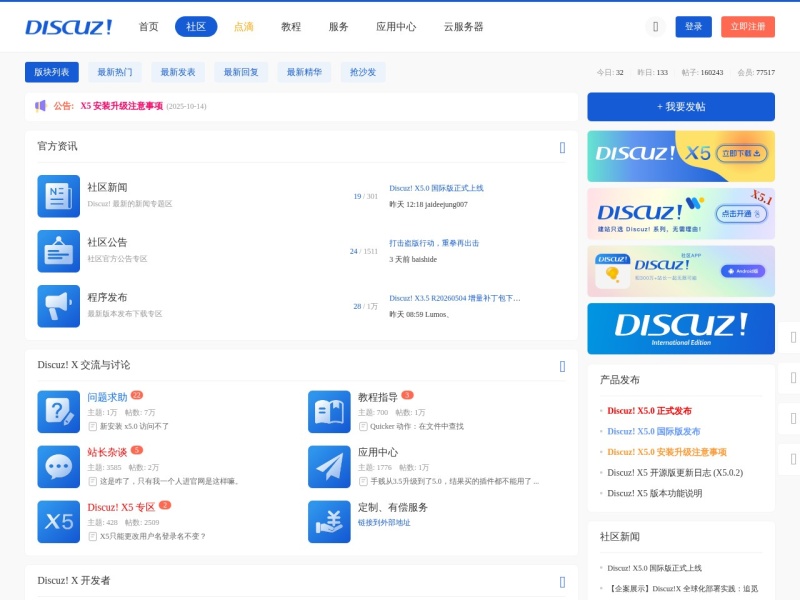800x600 pixels.
Task: Open Discuz! X5 版本功能说明 link
Action: click(x=655, y=493)
